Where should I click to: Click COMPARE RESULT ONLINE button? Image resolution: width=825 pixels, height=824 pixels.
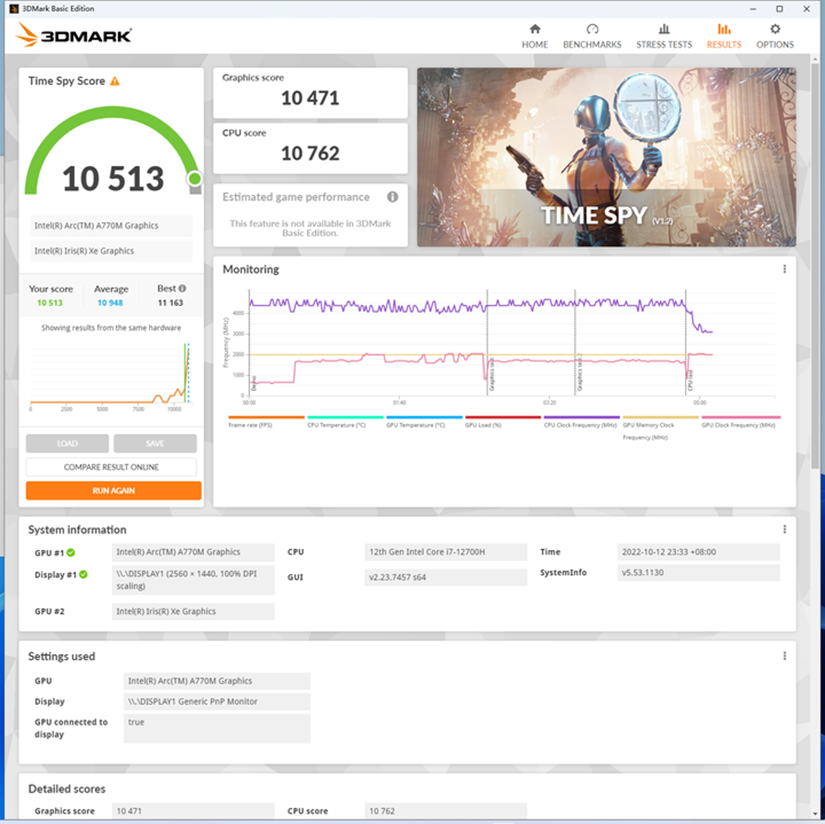111,467
